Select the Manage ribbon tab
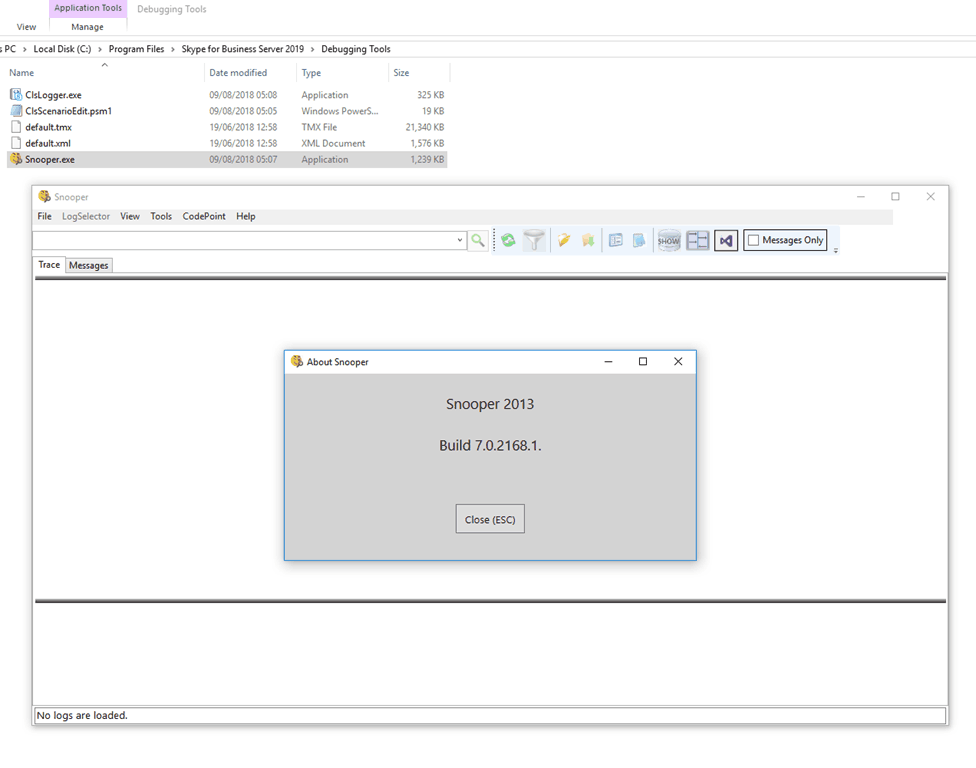Viewport: 976px width, 768px height. tap(87, 27)
